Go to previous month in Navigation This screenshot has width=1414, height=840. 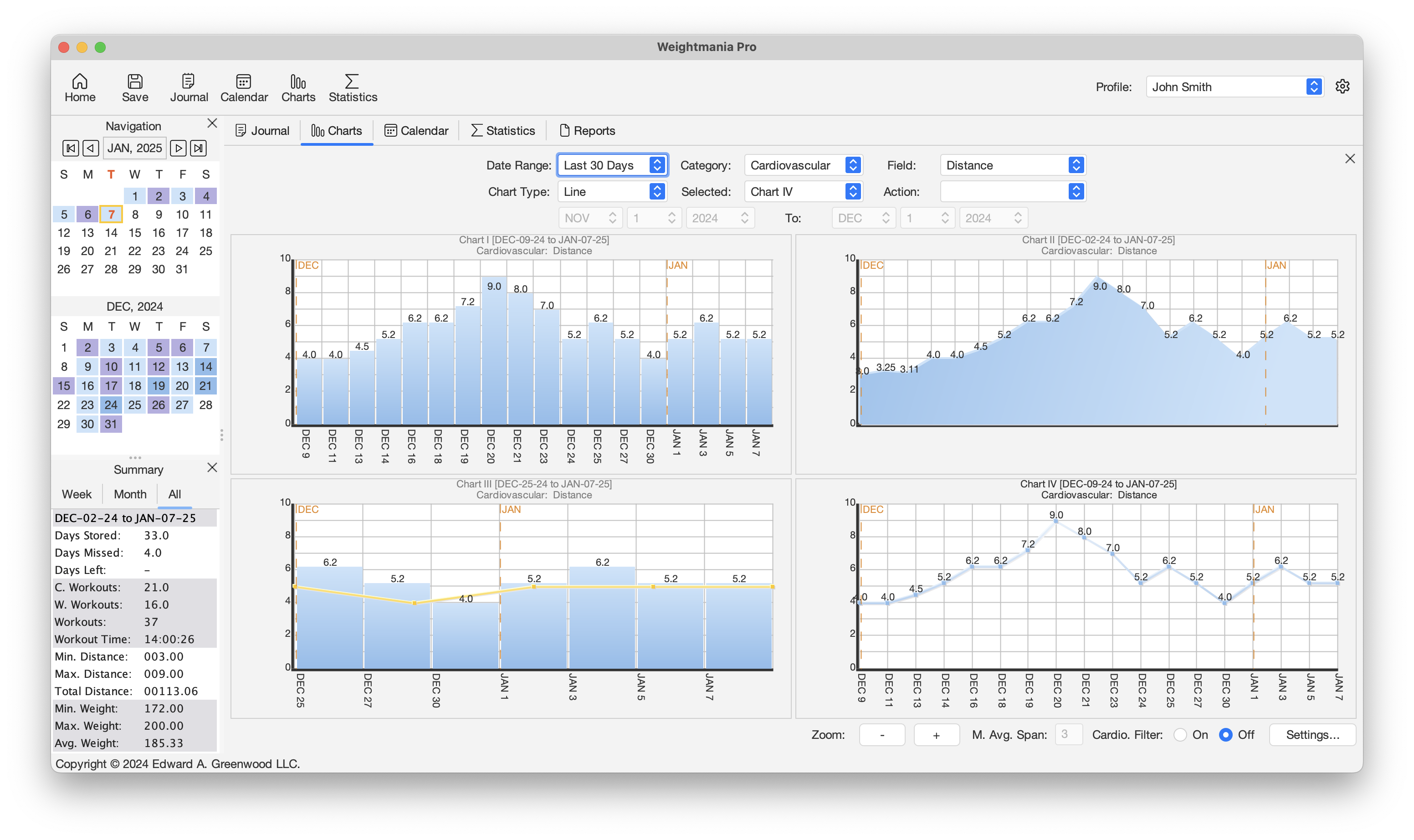(91, 149)
